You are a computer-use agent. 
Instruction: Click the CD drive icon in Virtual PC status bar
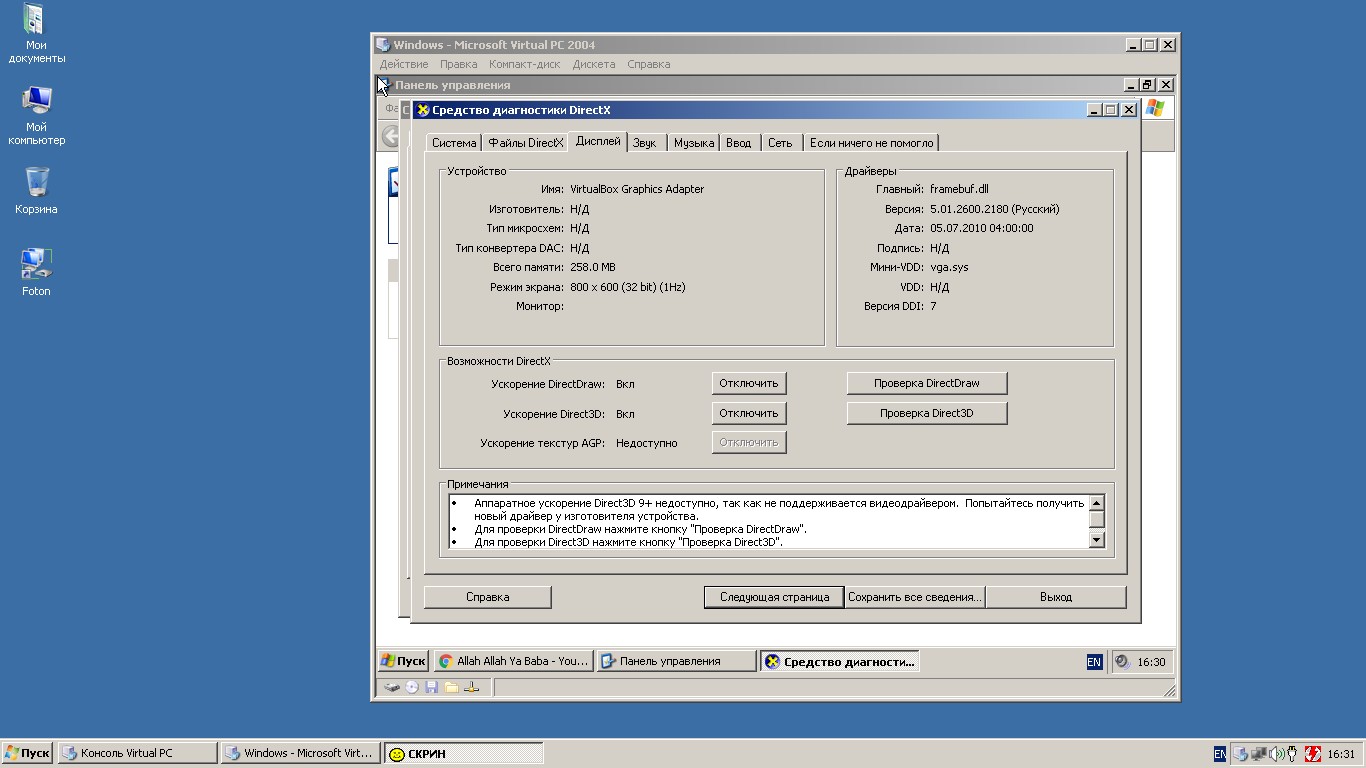[412, 687]
